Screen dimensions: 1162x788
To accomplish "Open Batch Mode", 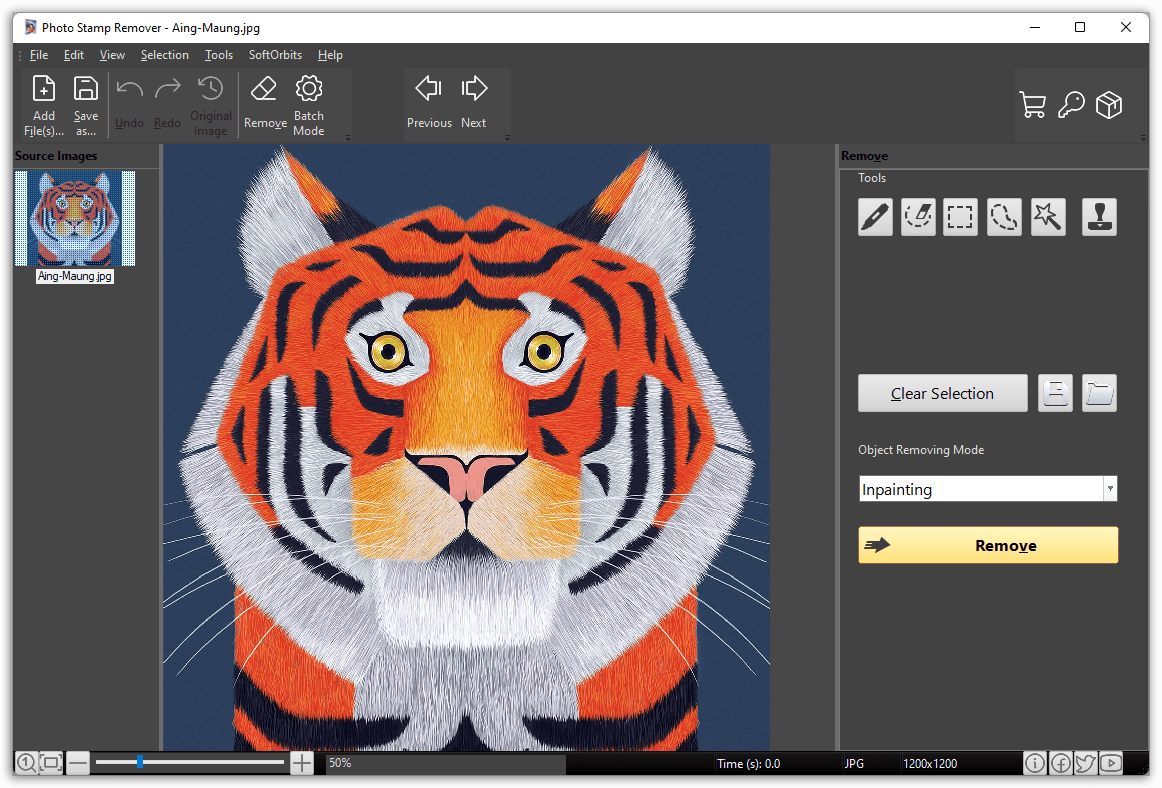I will tap(309, 105).
